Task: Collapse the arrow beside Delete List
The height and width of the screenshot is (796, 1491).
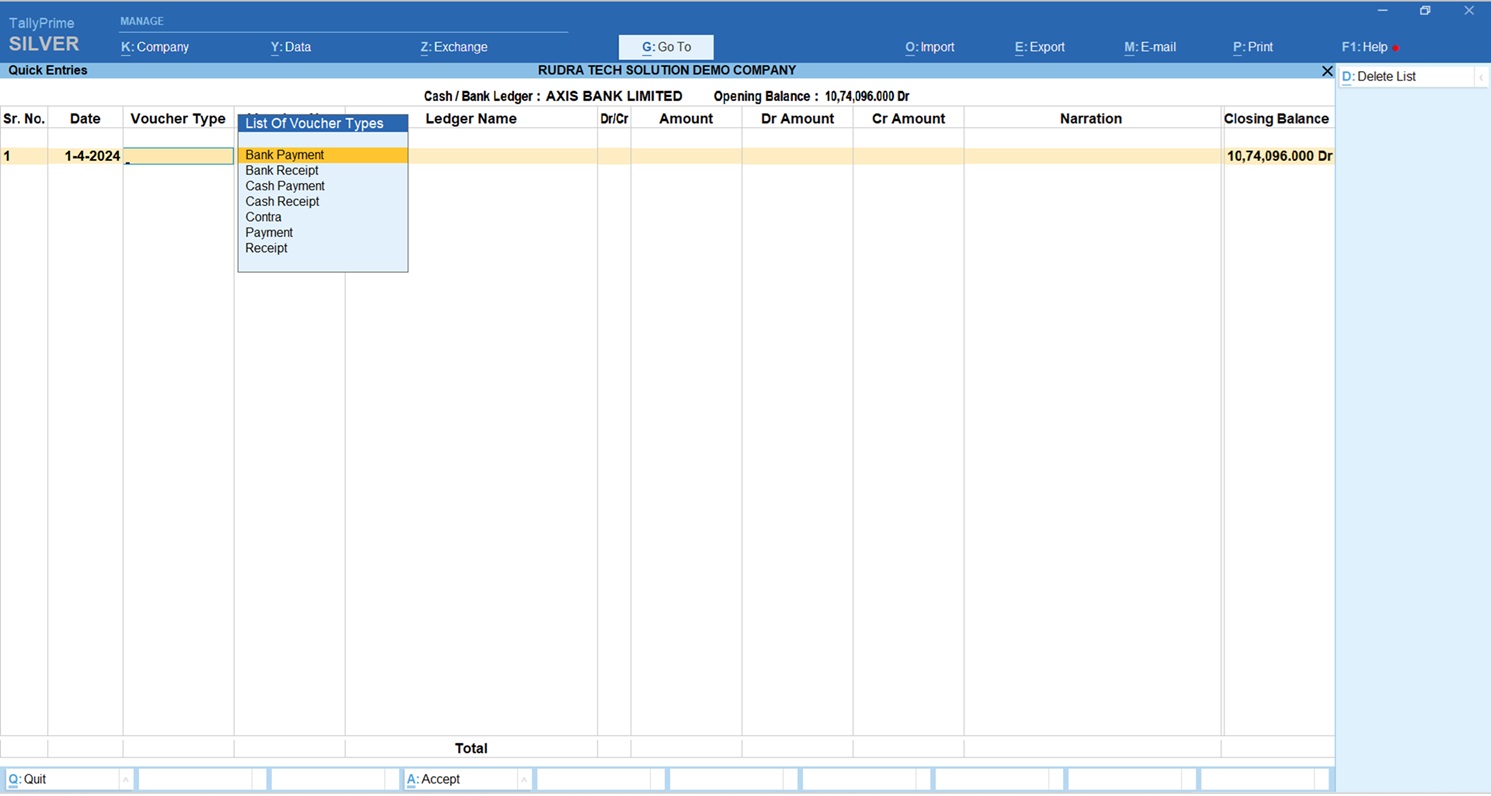Action: click(1481, 77)
